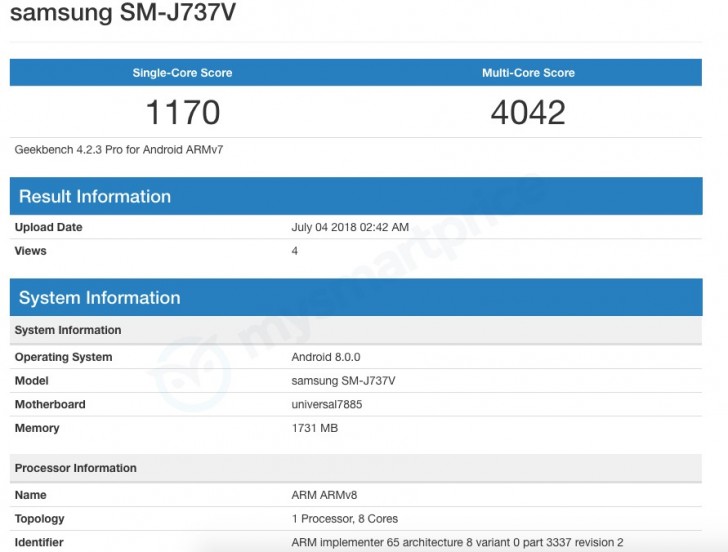Select the Single-Core Score header
728x552 pixels.
(x=182, y=73)
